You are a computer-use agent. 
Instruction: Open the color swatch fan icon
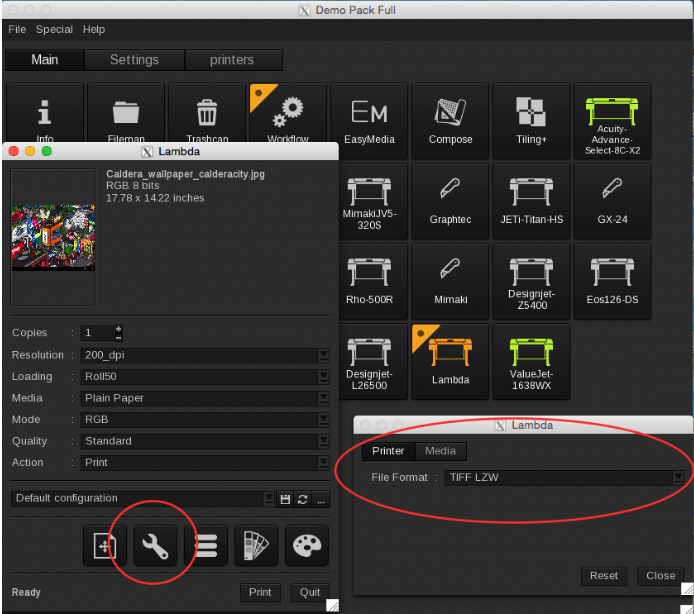click(256, 545)
